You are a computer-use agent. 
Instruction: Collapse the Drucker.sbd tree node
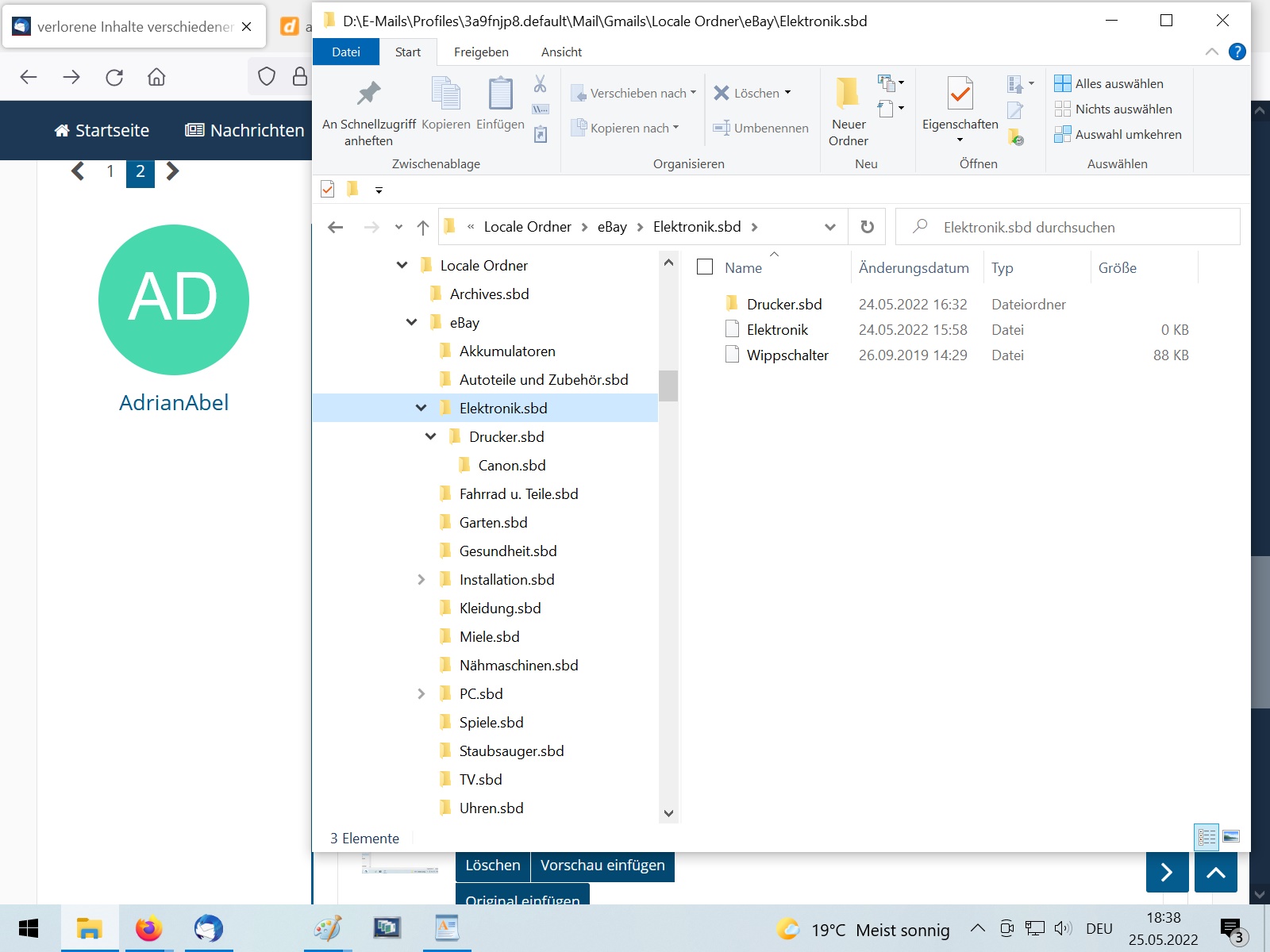[431, 437]
